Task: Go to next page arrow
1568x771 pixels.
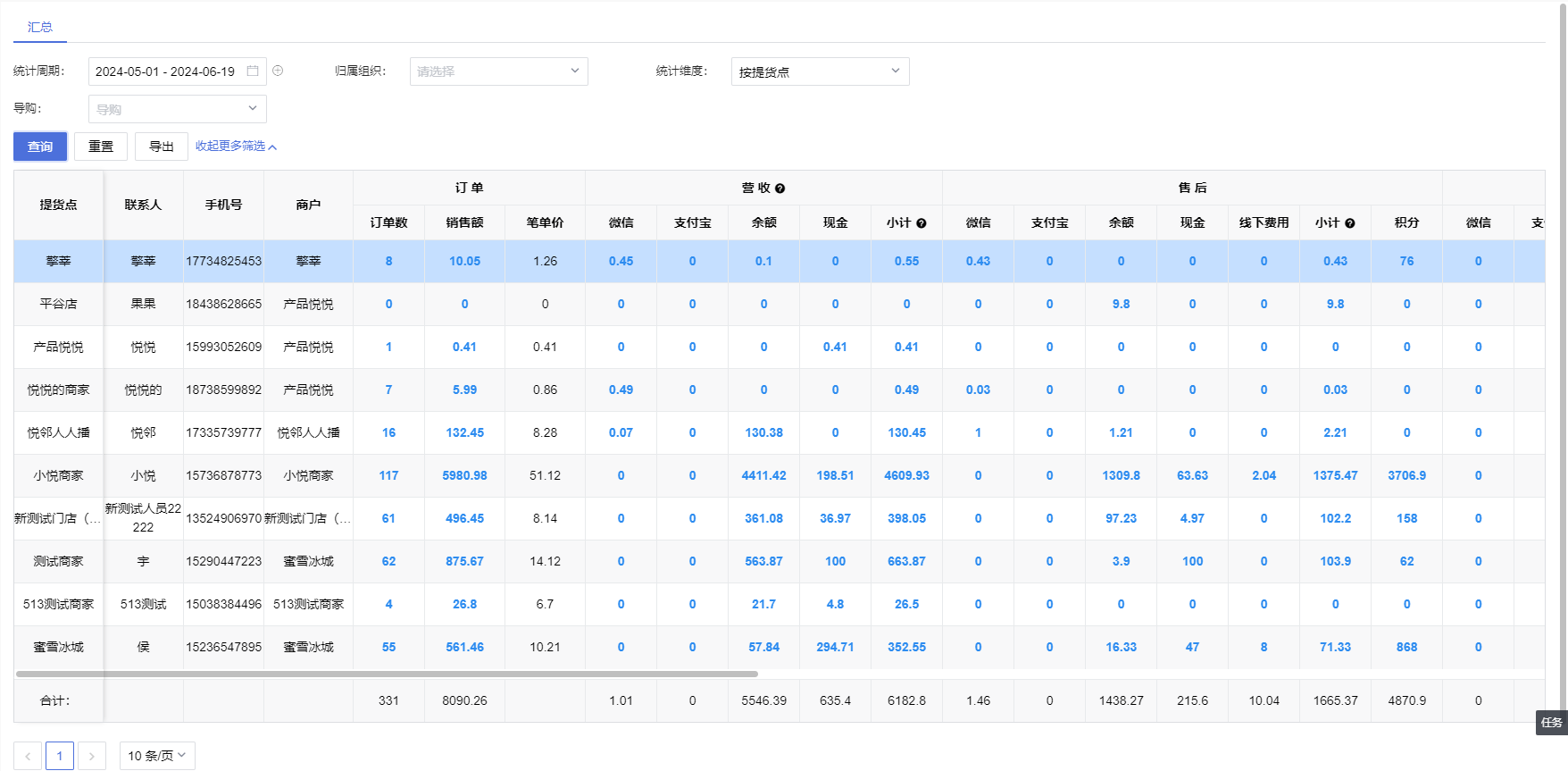Action: click(x=92, y=756)
